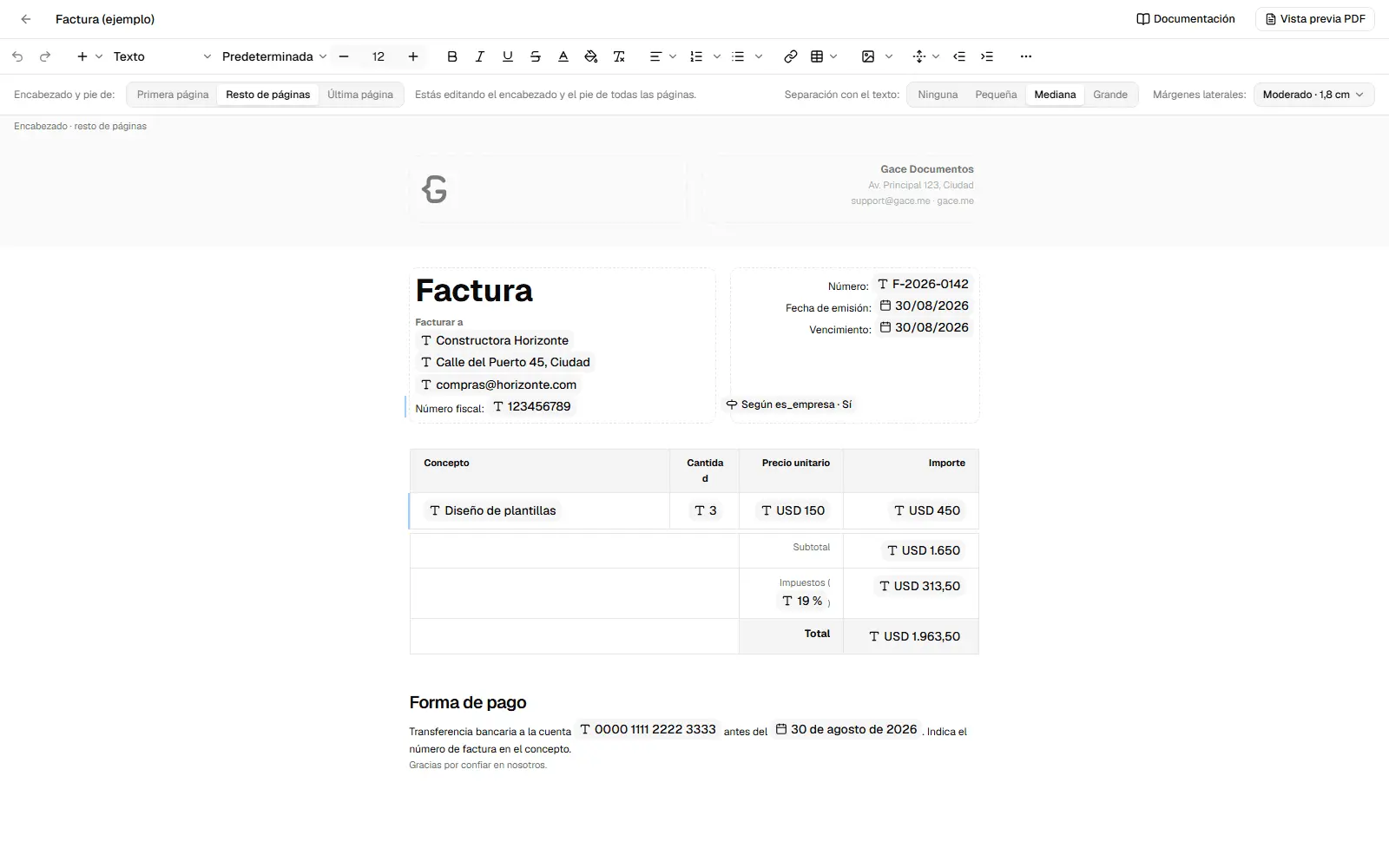Insert a table
The width and height of the screenshot is (1389, 868).
coord(817,56)
